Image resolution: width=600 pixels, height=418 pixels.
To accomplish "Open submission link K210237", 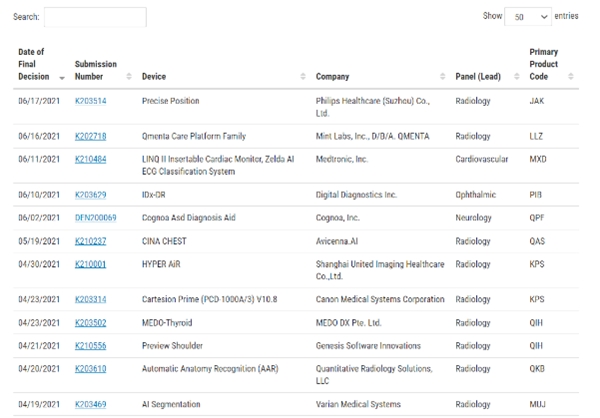I will (90, 241).
